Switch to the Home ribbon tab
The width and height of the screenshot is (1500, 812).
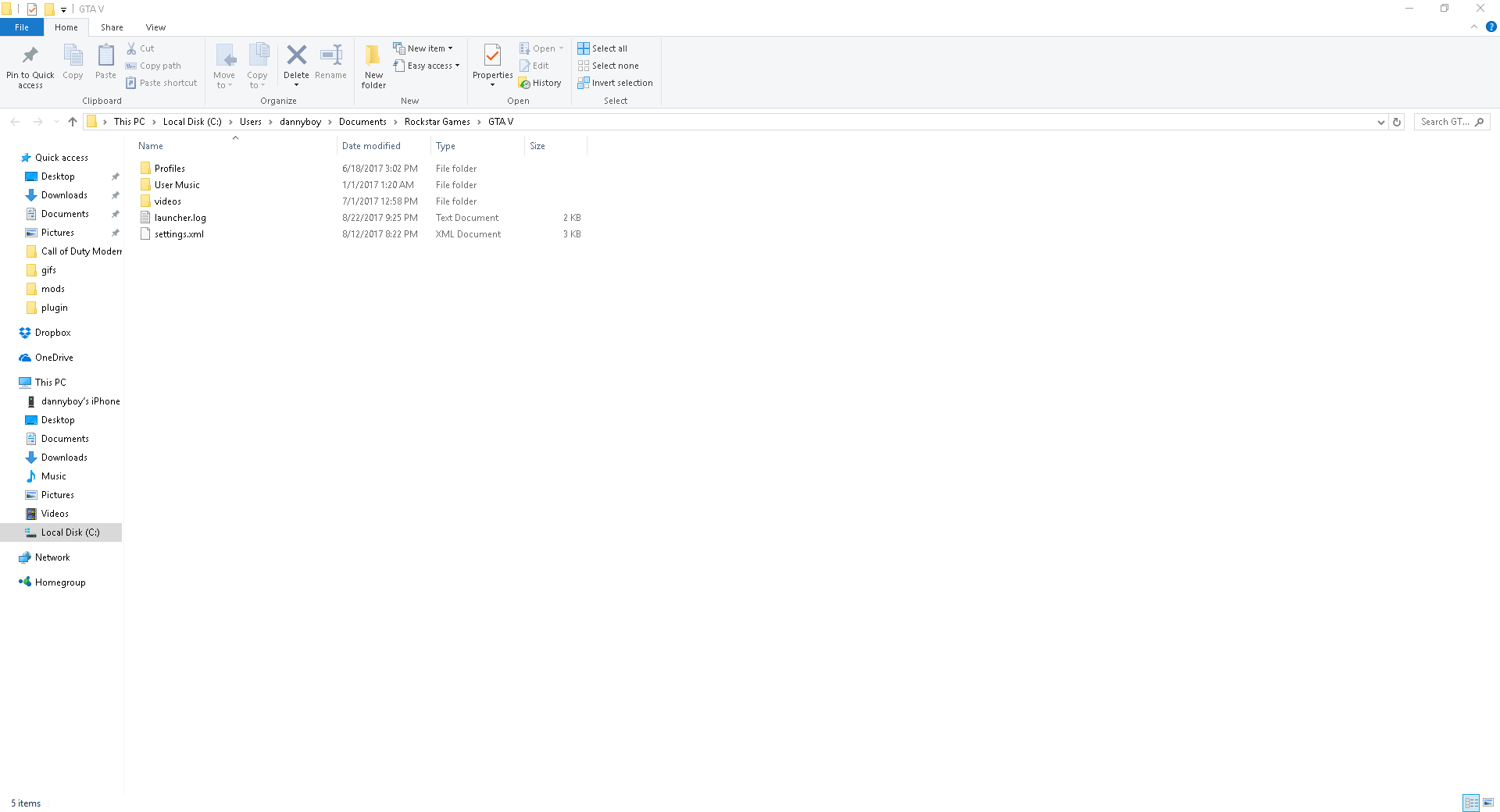click(66, 27)
